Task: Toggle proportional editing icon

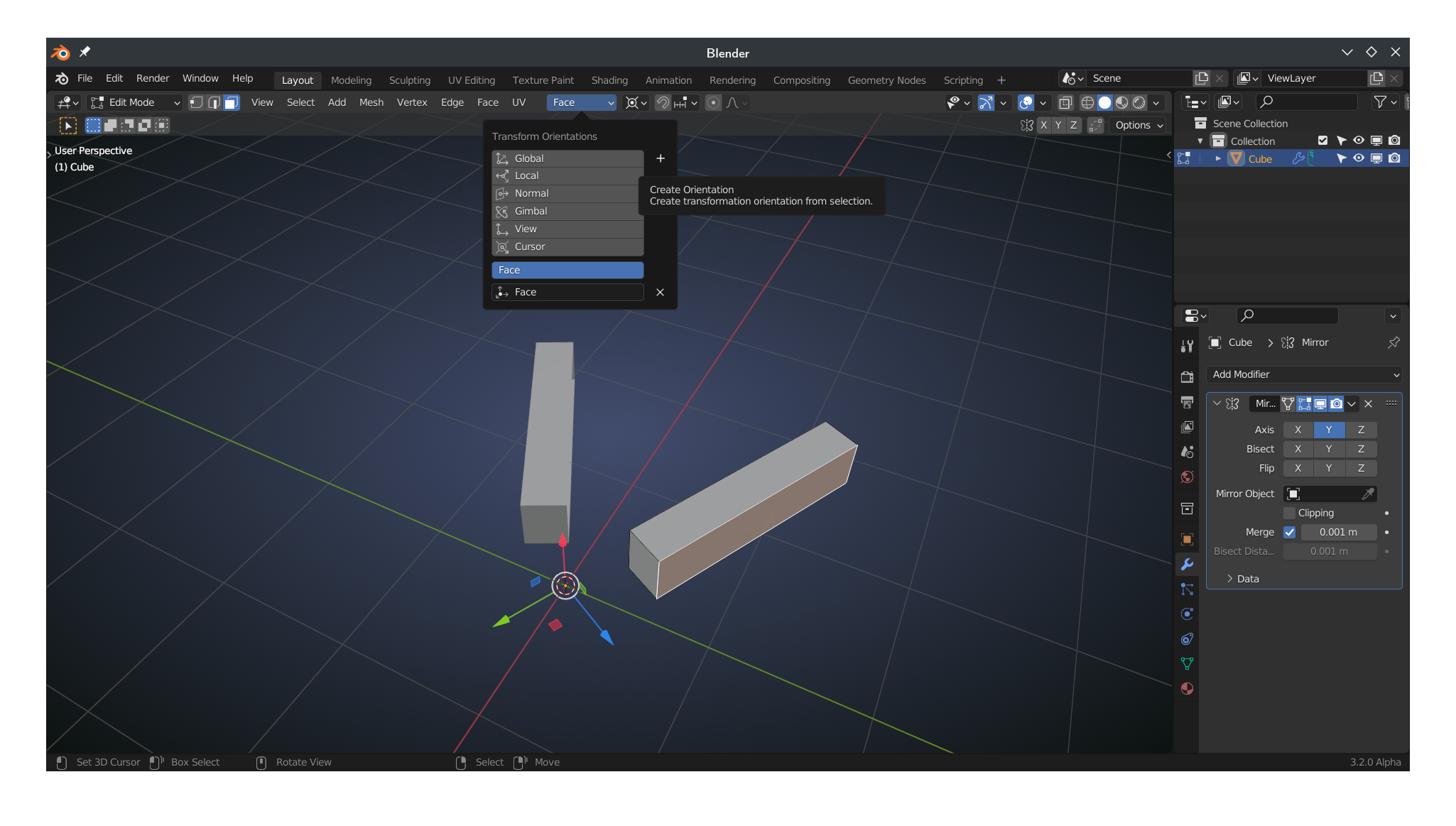Action: pyautogui.click(x=713, y=103)
